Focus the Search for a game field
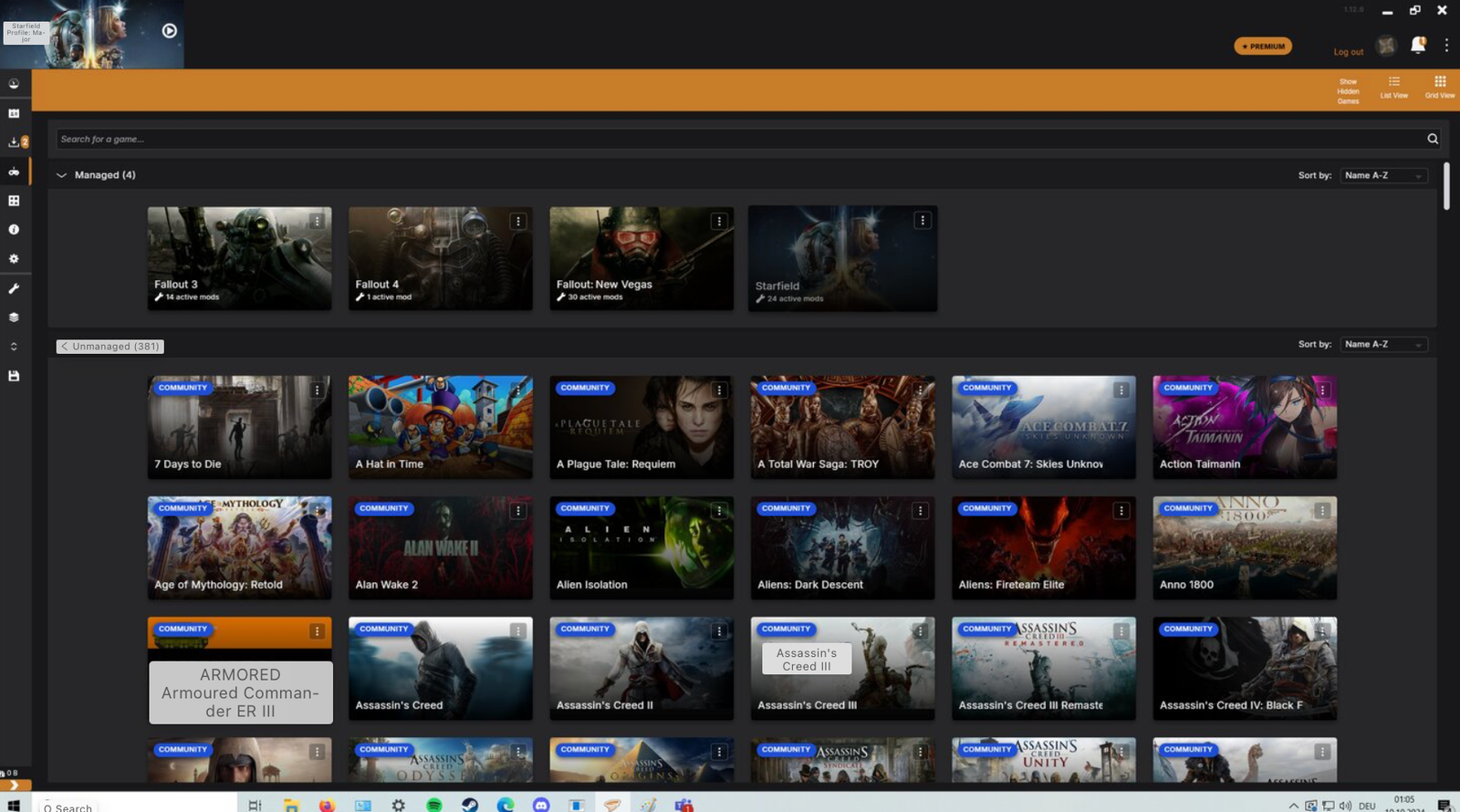This screenshot has height=812, width=1460. (739, 139)
